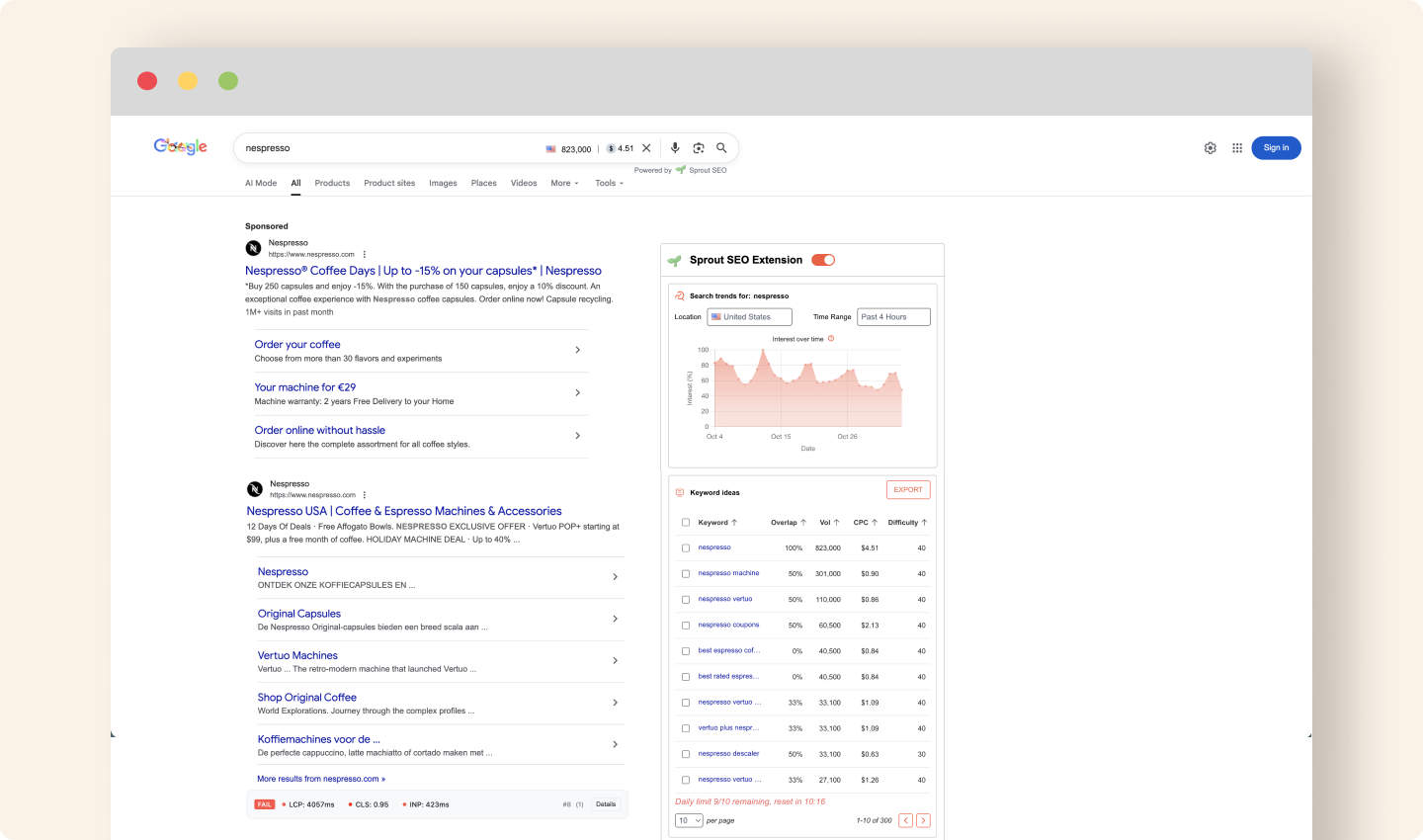1423x840 pixels.
Task: Check the nespresso machine keyword checkbox
Action: coord(686,573)
